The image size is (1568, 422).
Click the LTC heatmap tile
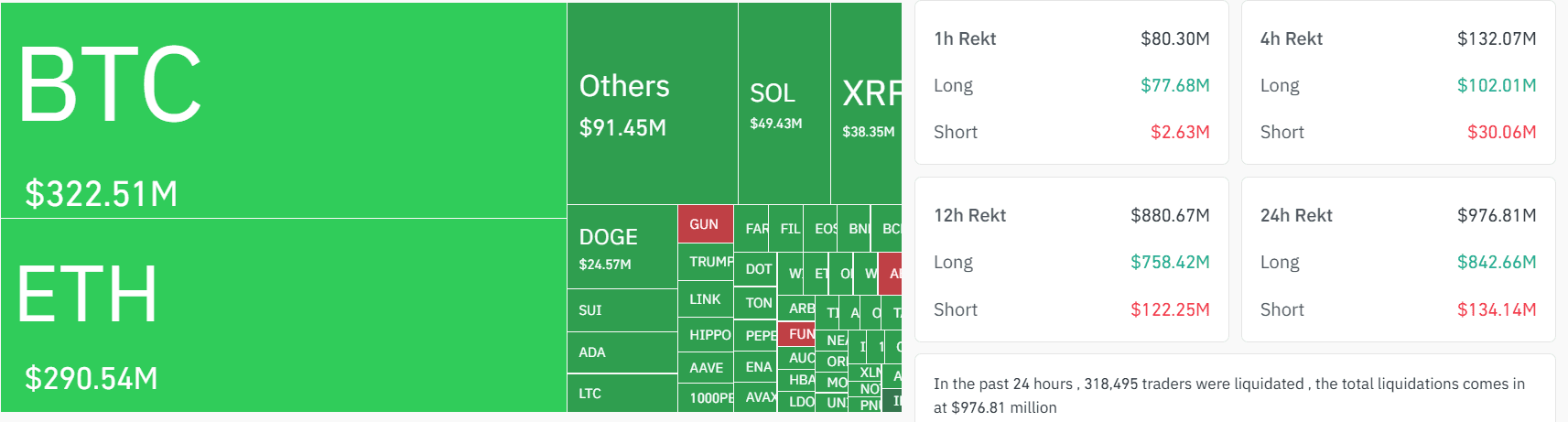[622, 393]
